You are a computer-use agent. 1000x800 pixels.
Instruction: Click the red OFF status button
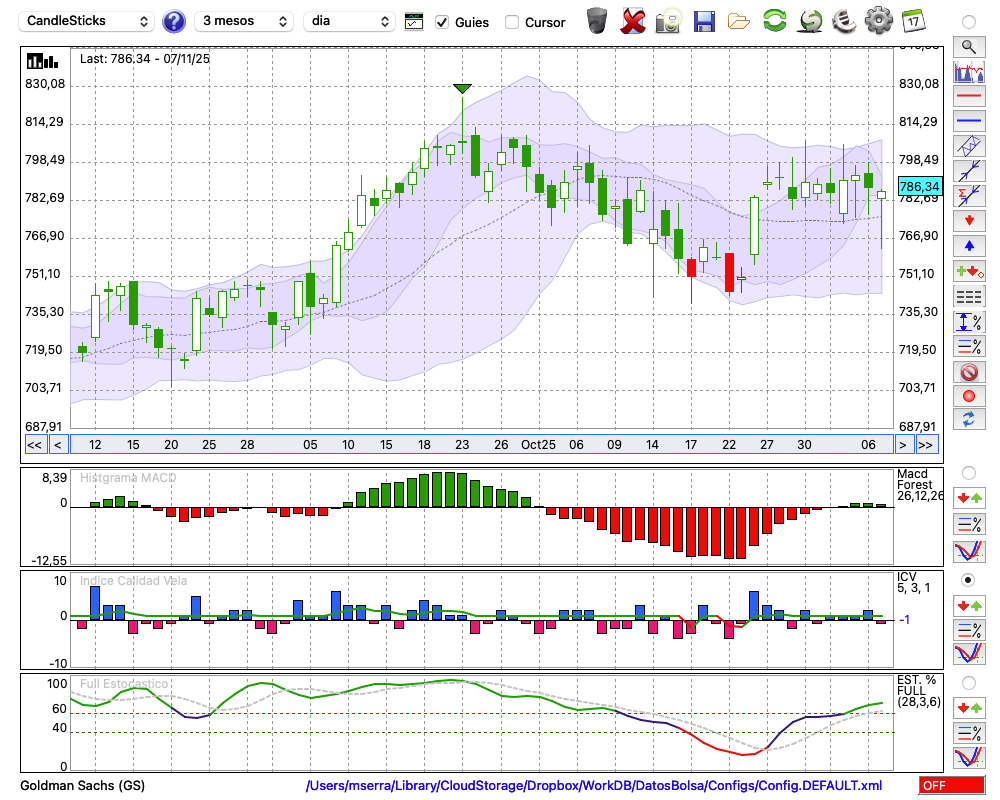pyautogui.click(x=951, y=786)
